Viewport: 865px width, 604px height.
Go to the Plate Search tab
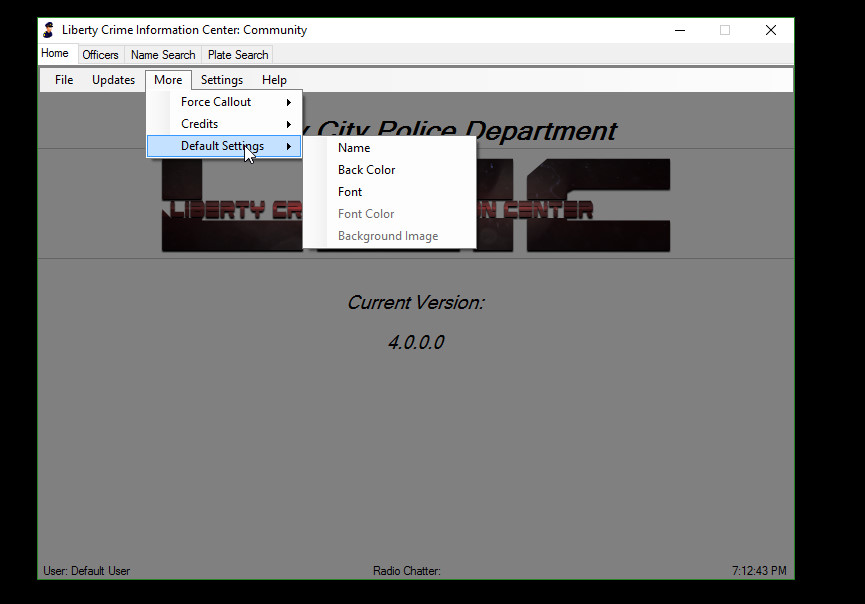238,55
